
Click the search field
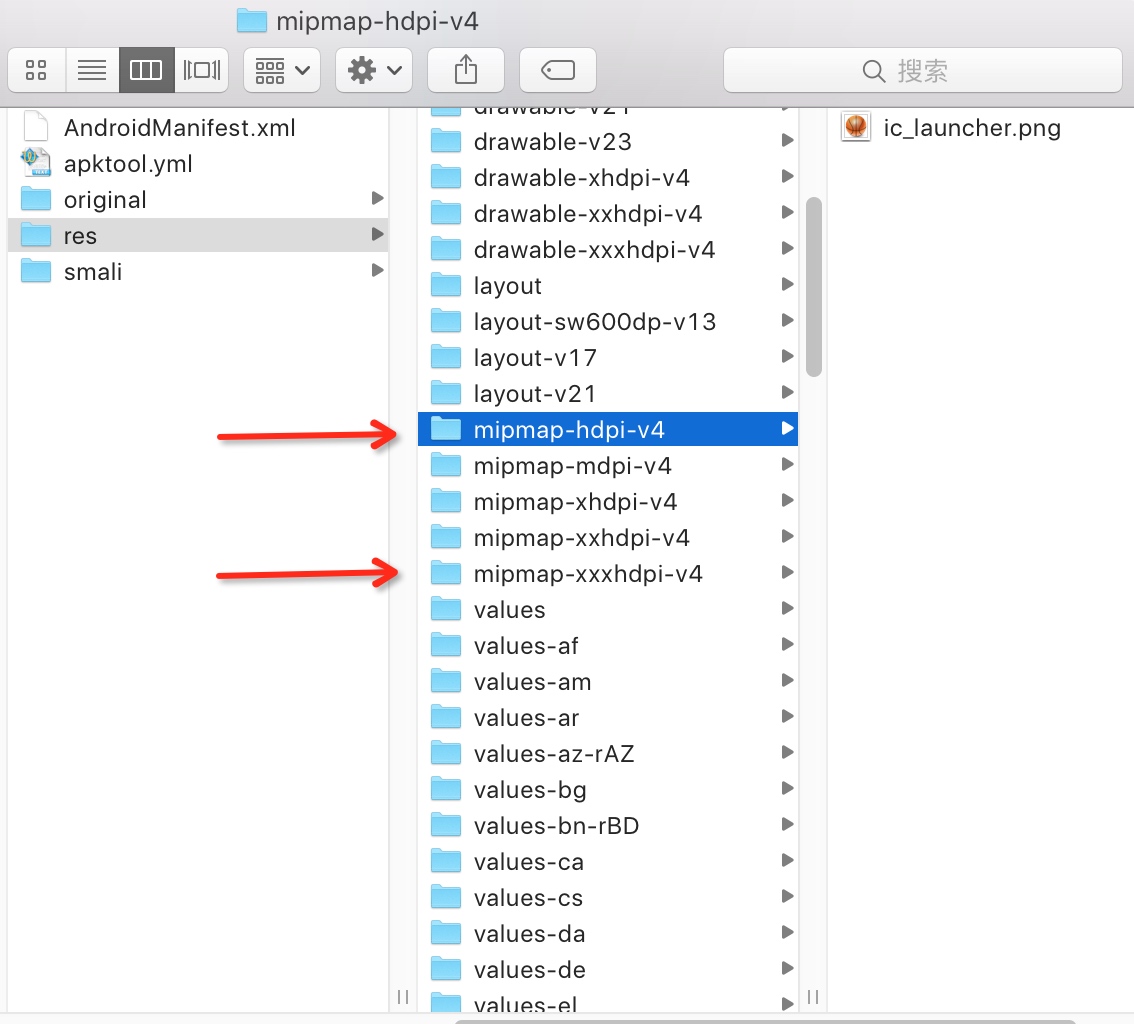(x=923, y=70)
